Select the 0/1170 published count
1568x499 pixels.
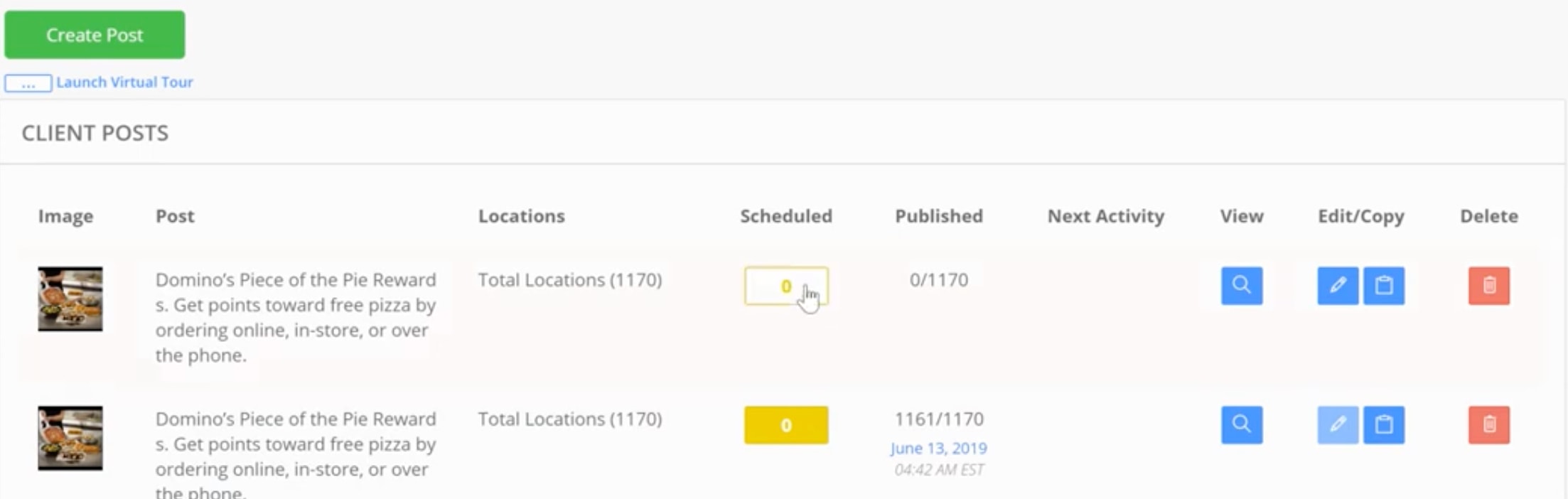click(939, 280)
